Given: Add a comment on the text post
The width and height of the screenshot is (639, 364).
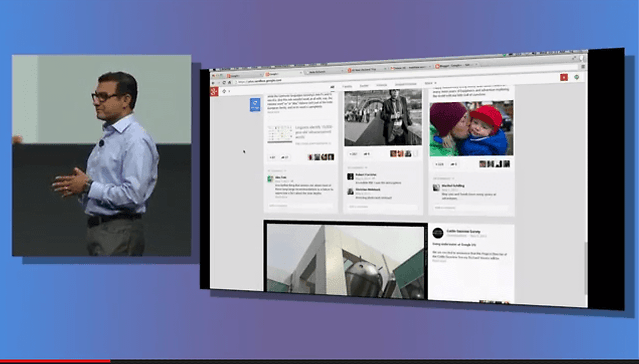Looking at the screenshot, I should (300, 206).
